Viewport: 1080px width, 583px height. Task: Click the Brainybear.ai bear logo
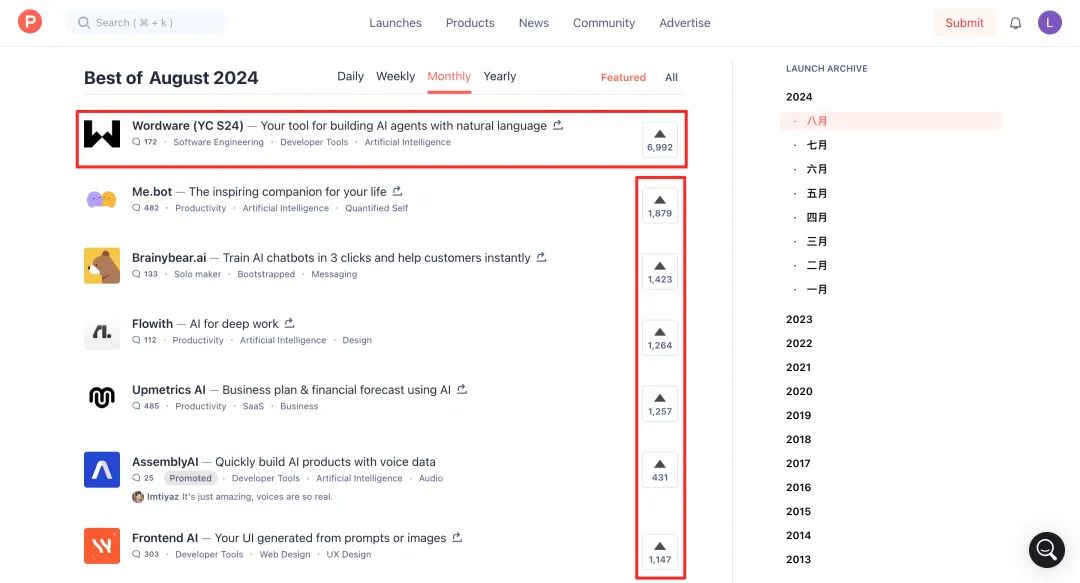point(102,266)
